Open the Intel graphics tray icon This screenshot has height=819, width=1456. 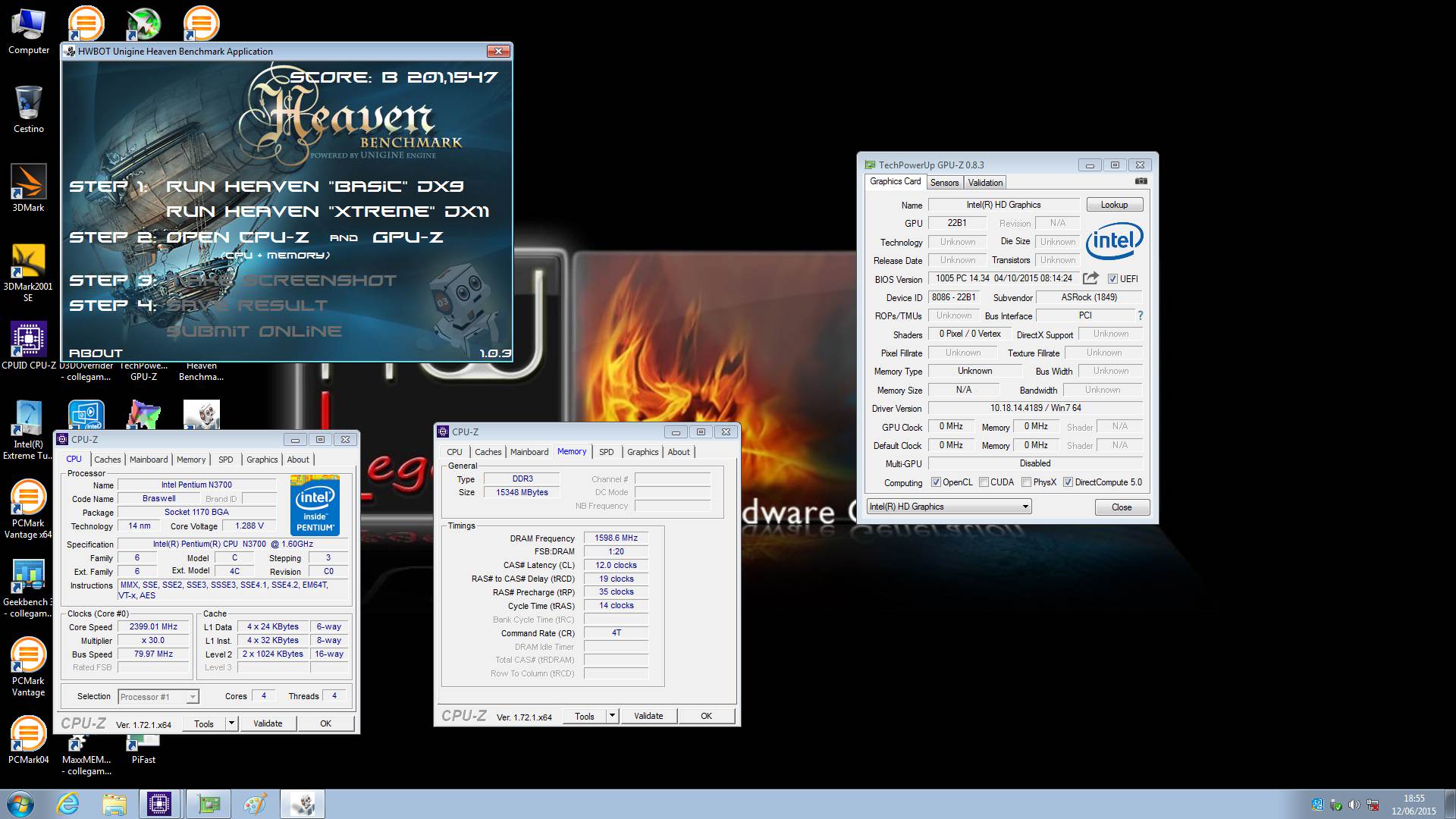pos(1317,805)
